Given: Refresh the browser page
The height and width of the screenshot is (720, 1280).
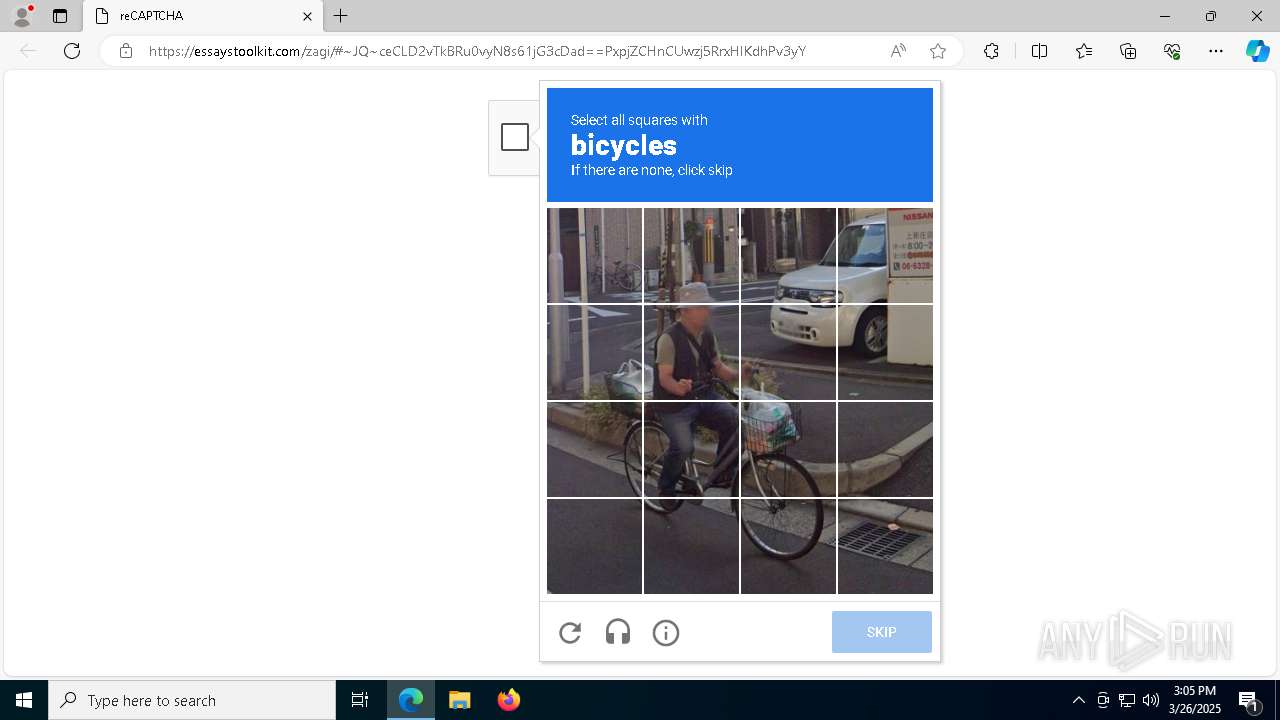Looking at the screenshot, I should [72, 51].
